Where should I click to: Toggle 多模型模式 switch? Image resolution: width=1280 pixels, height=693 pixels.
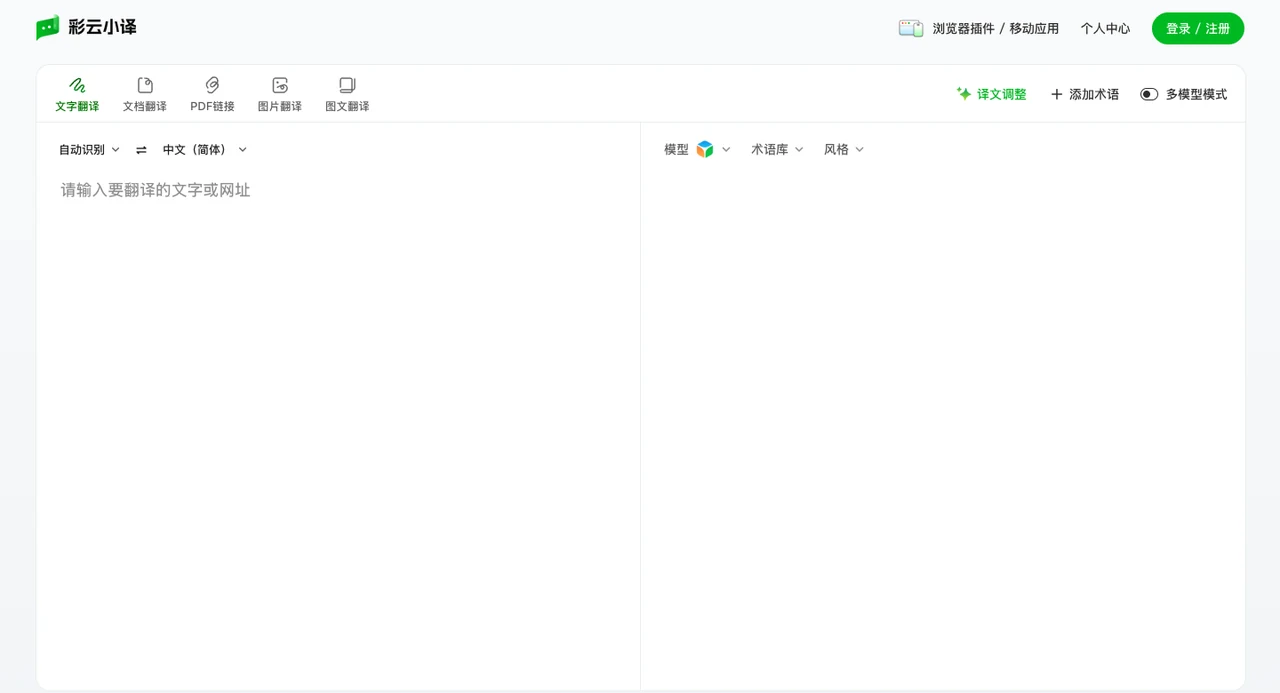[x=1149, y=94]
